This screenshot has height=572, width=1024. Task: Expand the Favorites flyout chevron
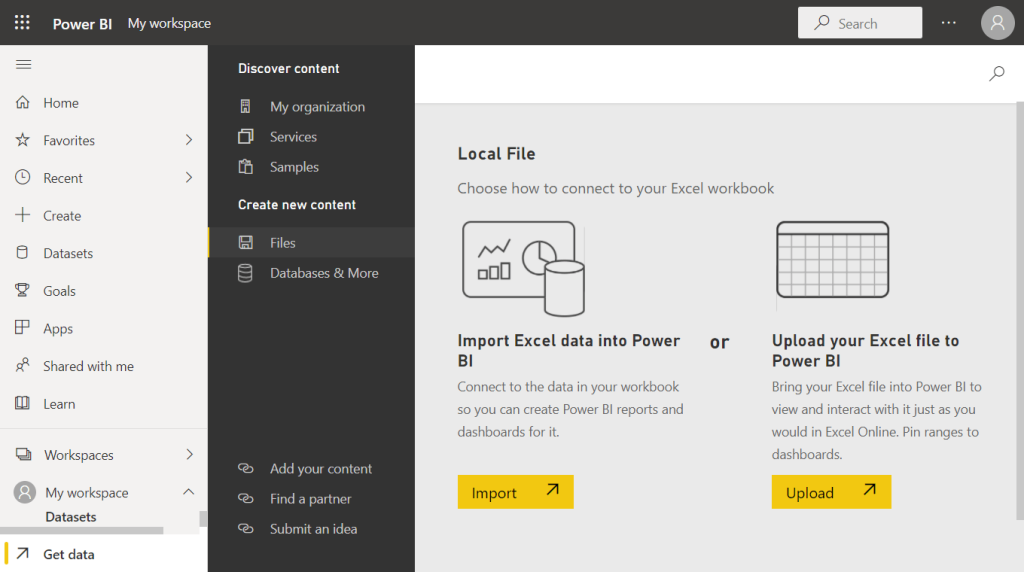coord(189,140)
